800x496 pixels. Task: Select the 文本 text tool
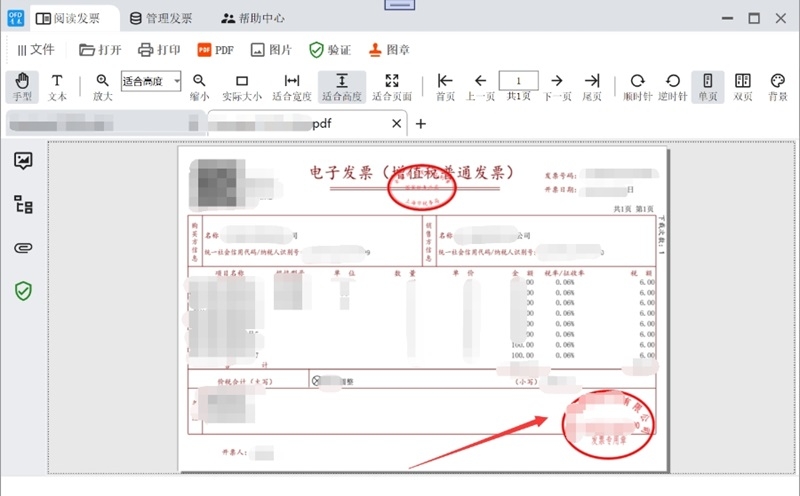57,87
